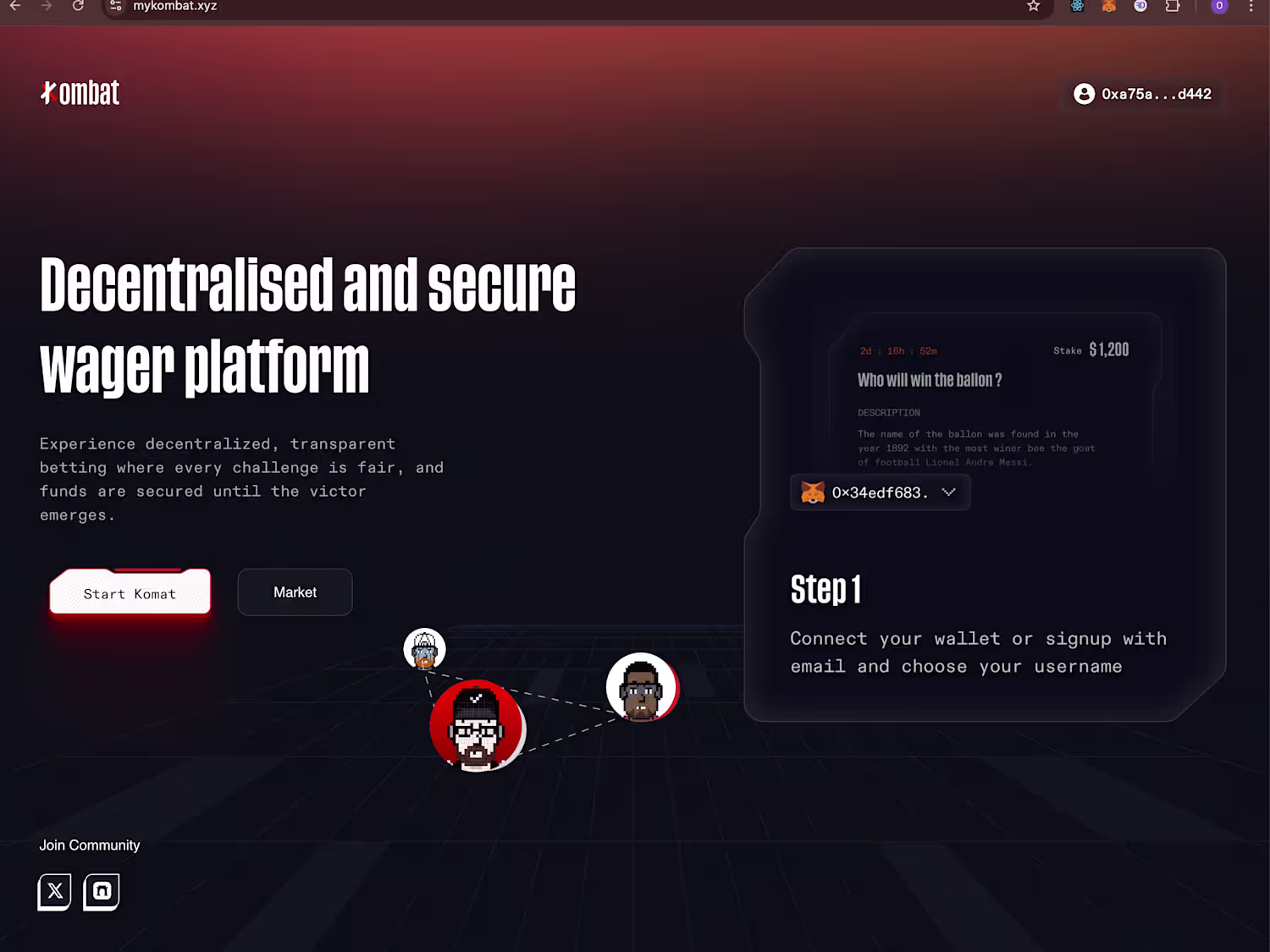Screen dimensions: 1270x952
Task: Open the MetaMask fox extension in toolbar
Action: coord(1108,6)
